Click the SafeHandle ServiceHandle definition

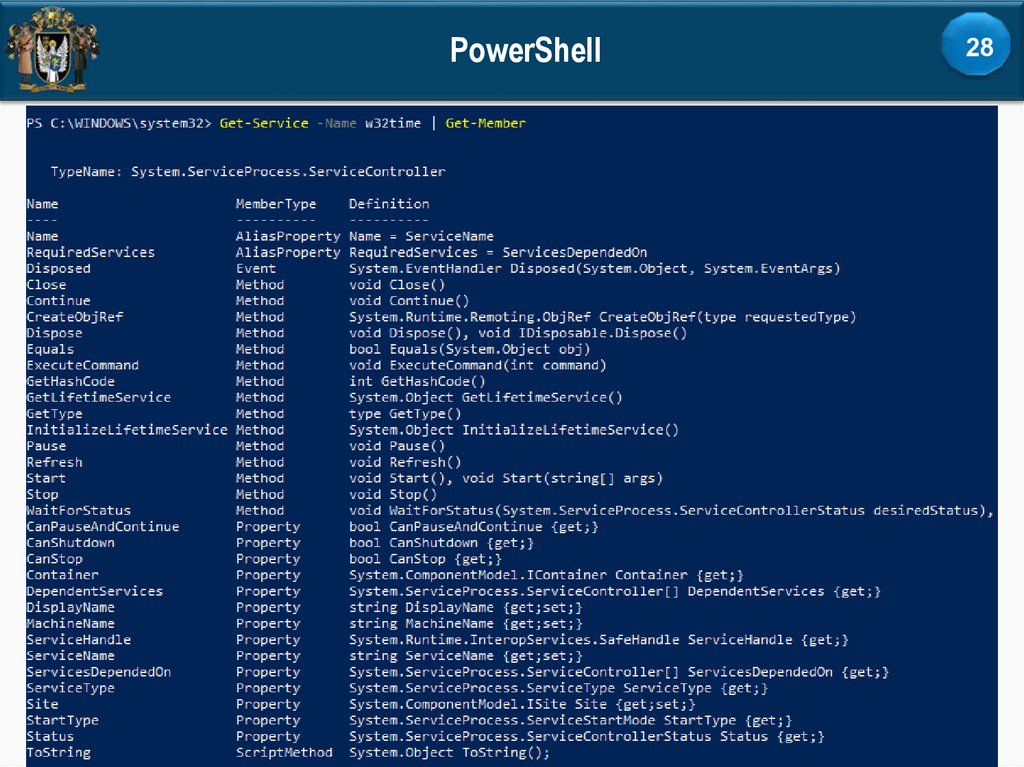coord(599,640)
